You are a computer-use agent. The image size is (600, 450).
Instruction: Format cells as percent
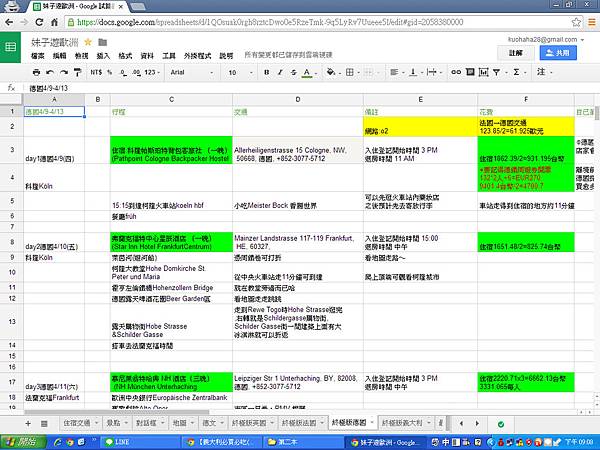point(109,72)
